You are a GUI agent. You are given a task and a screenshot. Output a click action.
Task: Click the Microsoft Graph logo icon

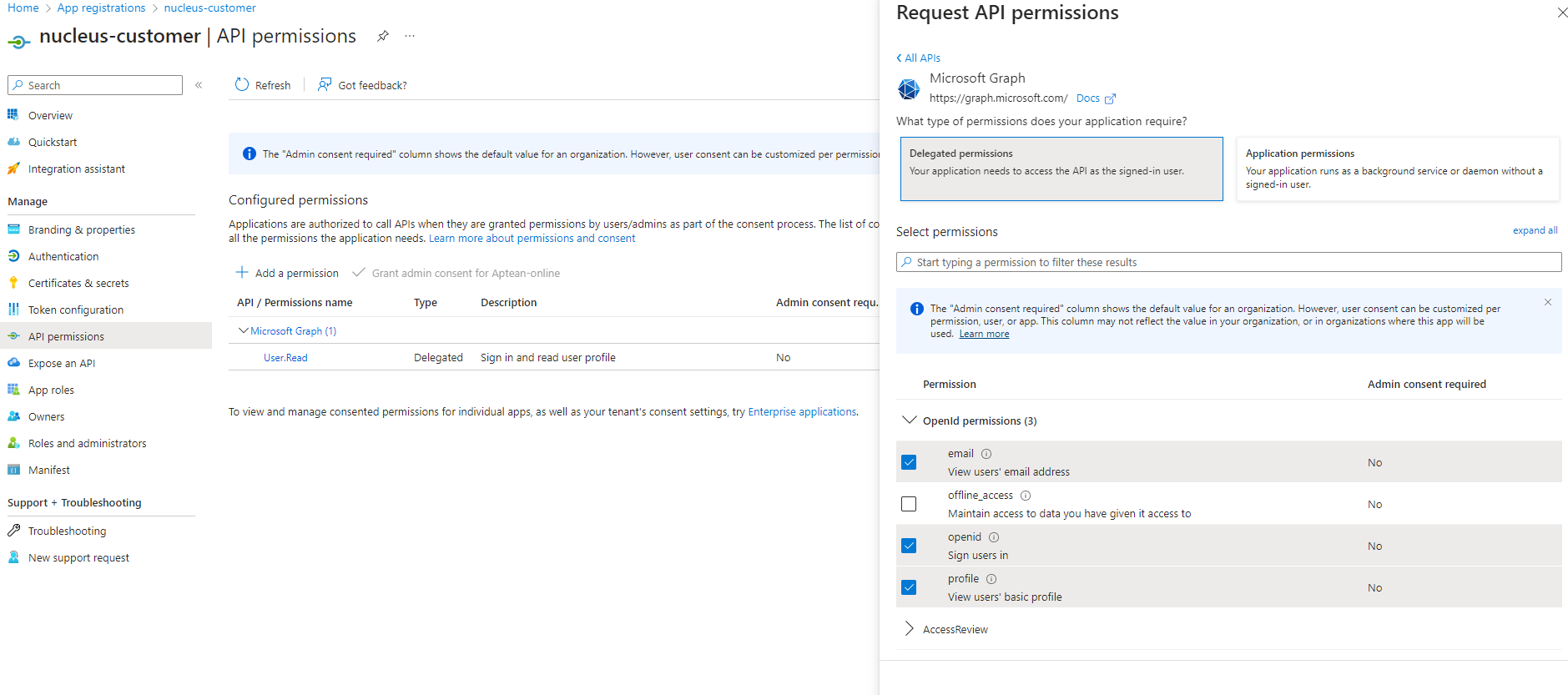909,88
